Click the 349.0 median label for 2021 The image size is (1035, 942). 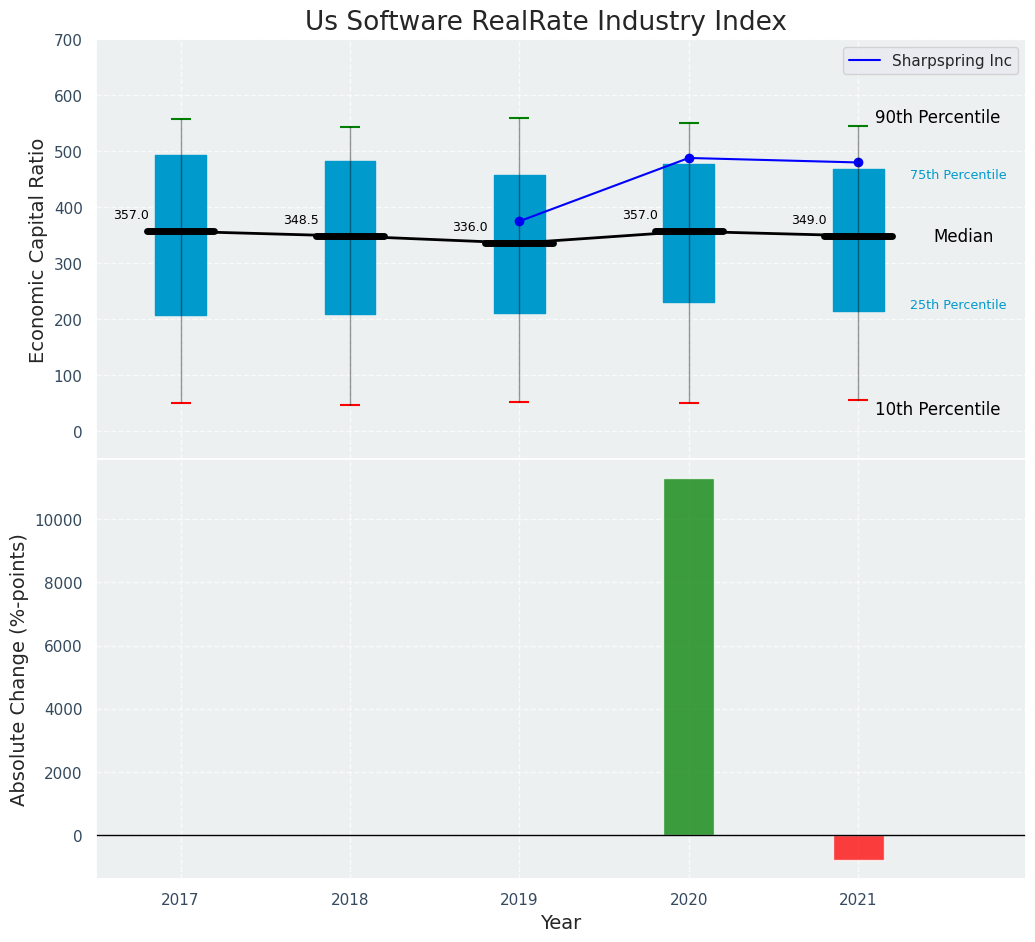[809, 220]
